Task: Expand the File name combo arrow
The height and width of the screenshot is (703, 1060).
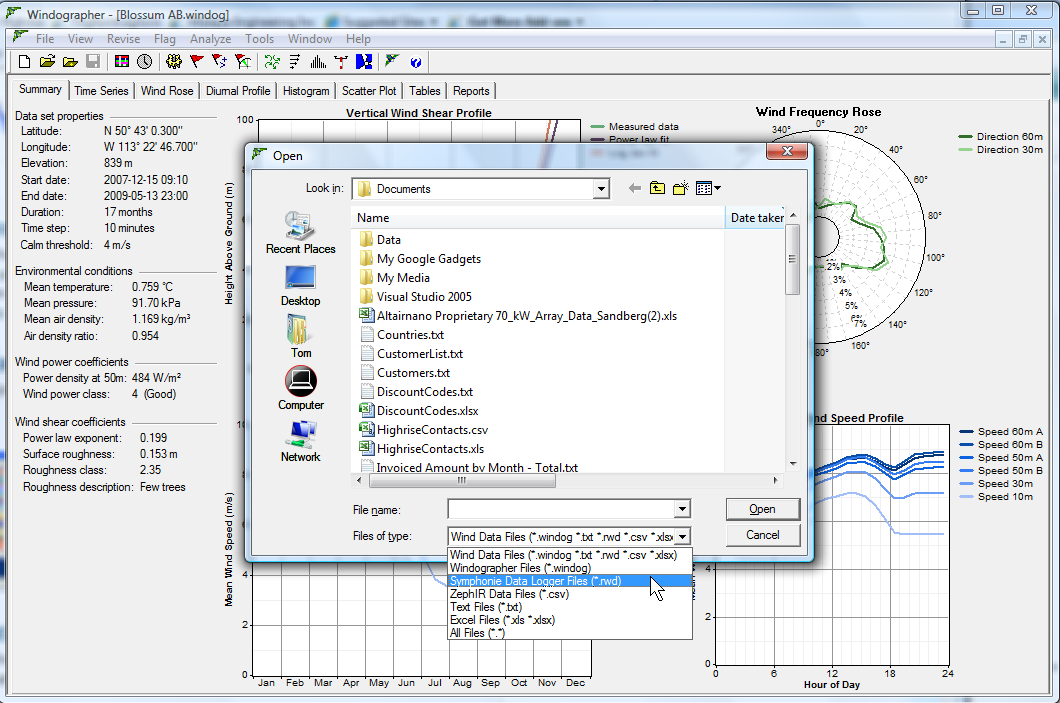Action: coord(682,509)
